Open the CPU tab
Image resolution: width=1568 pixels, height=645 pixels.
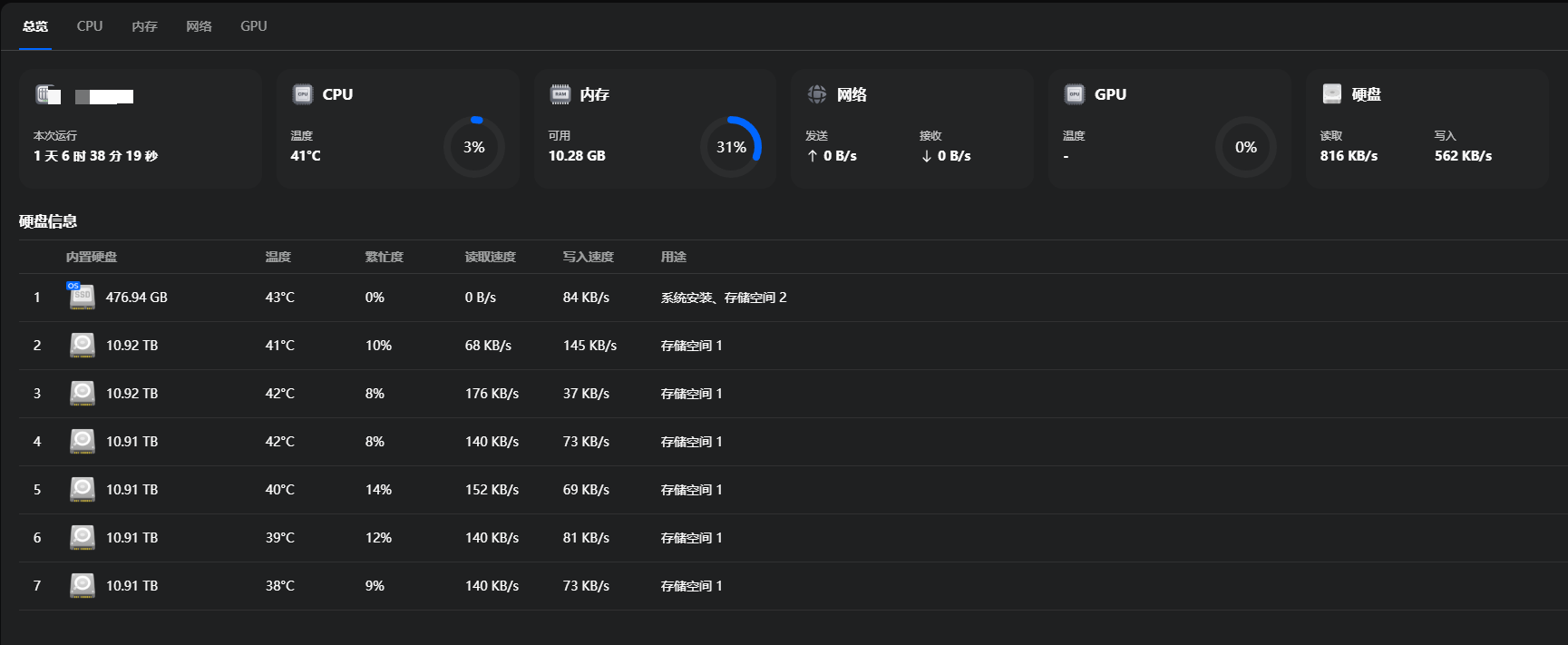90,26
